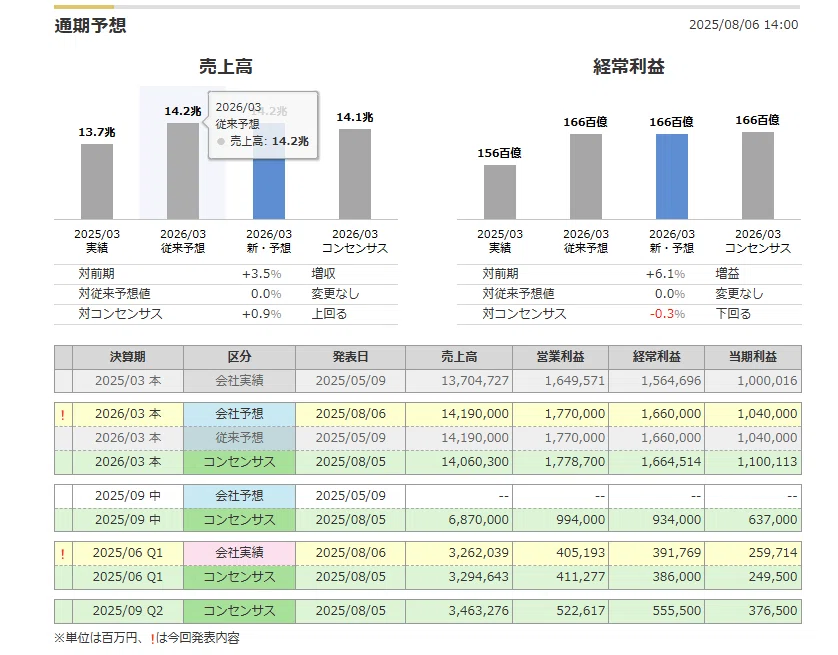Screen dimensions: 838x655
Task: Click the Q1 ordinary profit 391,769
Action: pyautogui.click(x=677, y=553)
